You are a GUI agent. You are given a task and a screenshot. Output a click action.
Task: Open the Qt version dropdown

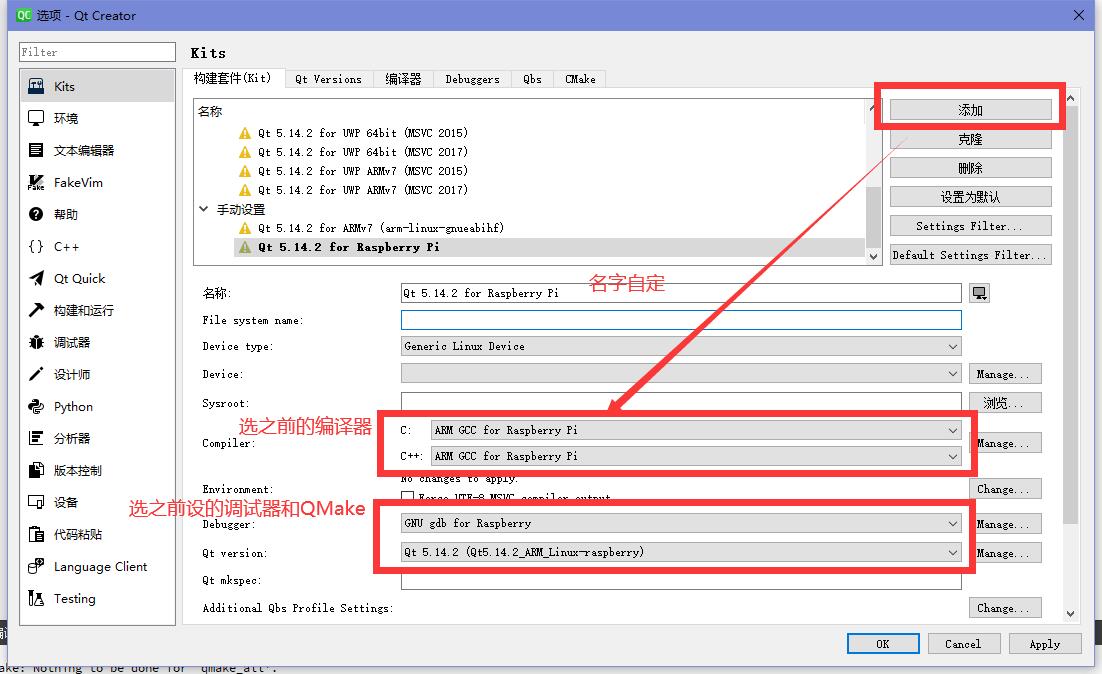click(680, 552)
